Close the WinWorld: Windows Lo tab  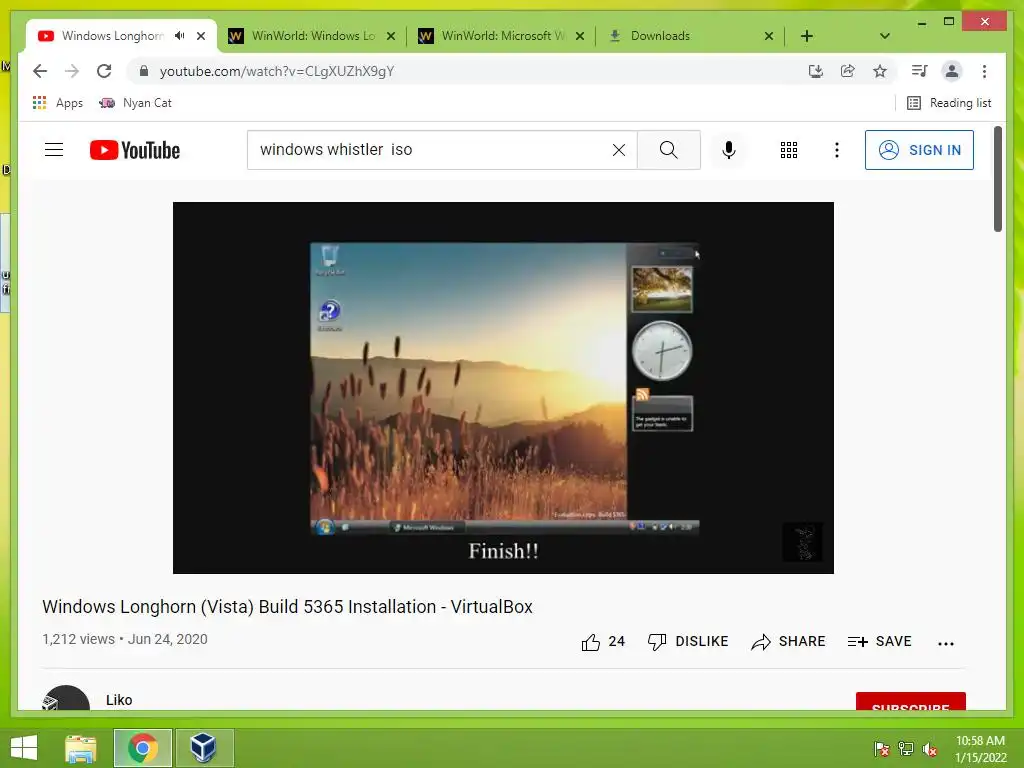391,36
